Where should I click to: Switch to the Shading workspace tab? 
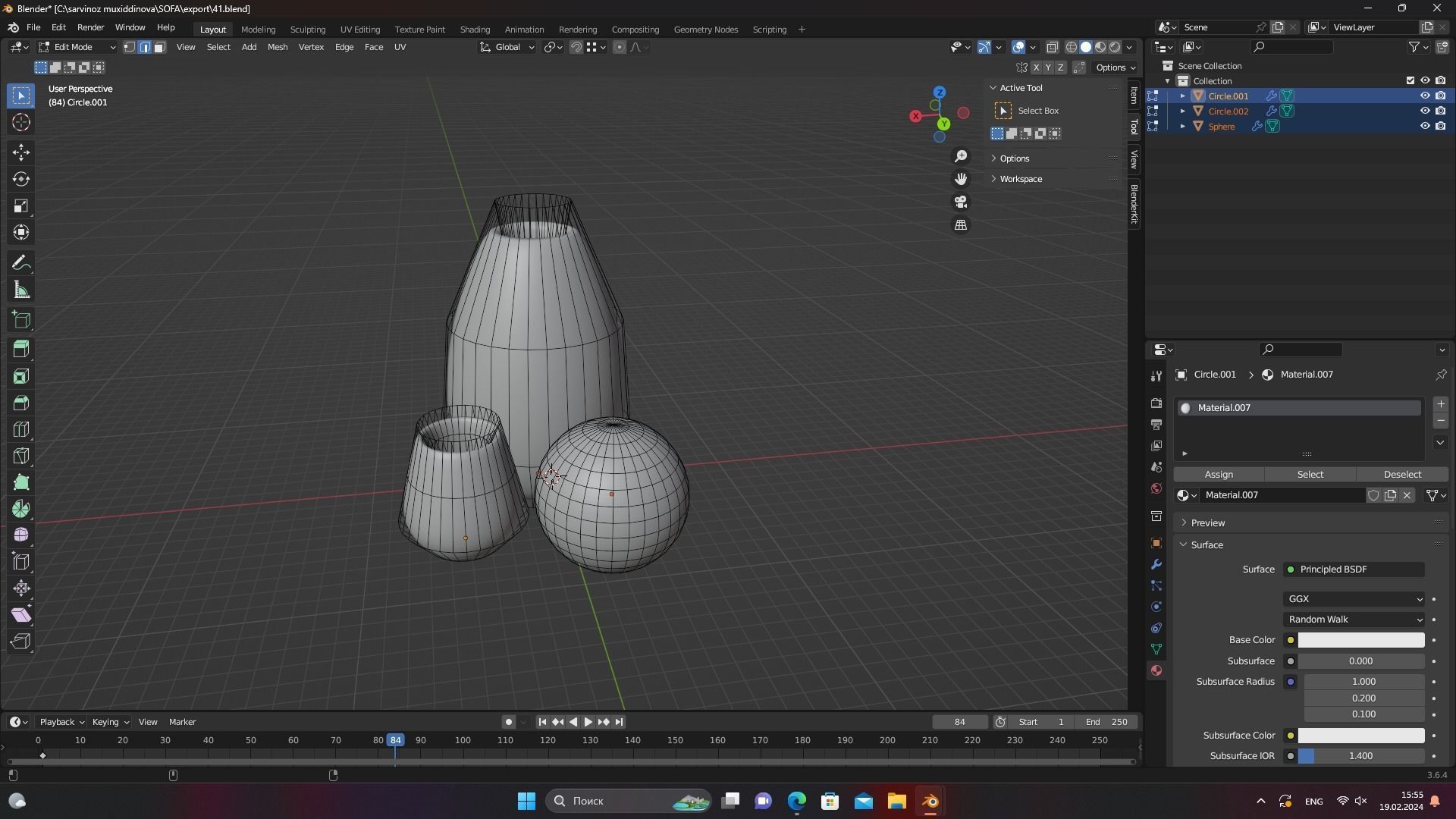(475, 30)
